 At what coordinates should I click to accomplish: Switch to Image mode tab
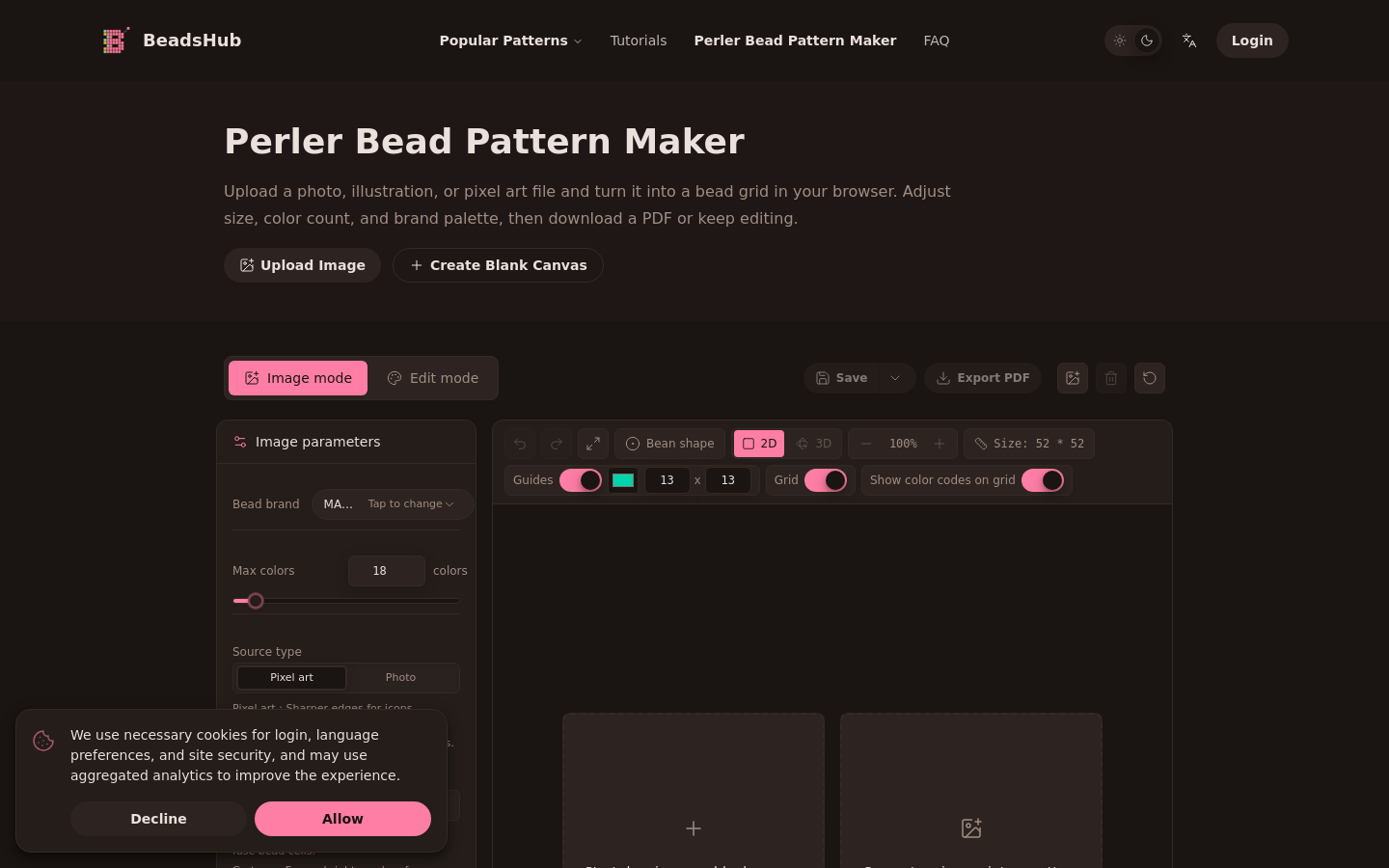(298, 378)
